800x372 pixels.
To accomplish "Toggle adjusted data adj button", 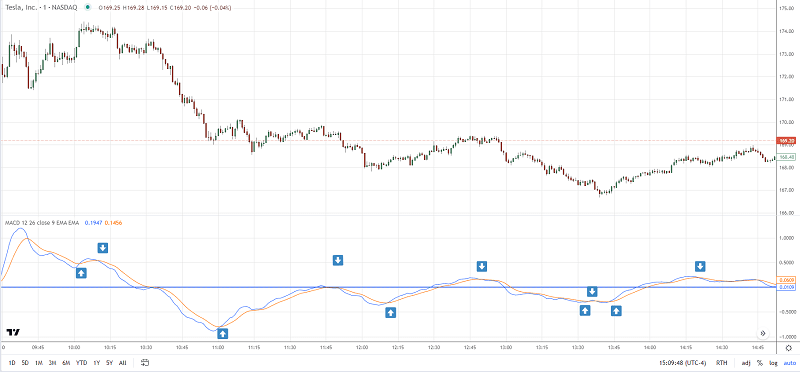I will pos(746,363).
